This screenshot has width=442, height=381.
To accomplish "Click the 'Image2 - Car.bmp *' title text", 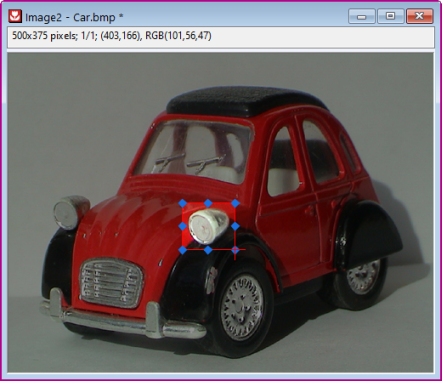I will click(74, 17).
